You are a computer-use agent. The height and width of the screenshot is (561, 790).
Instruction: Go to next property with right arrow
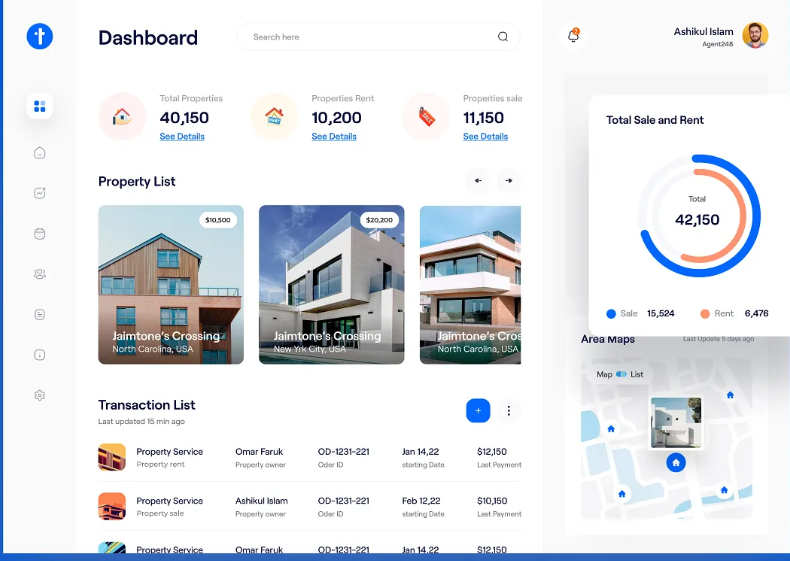tap(509, 180)
